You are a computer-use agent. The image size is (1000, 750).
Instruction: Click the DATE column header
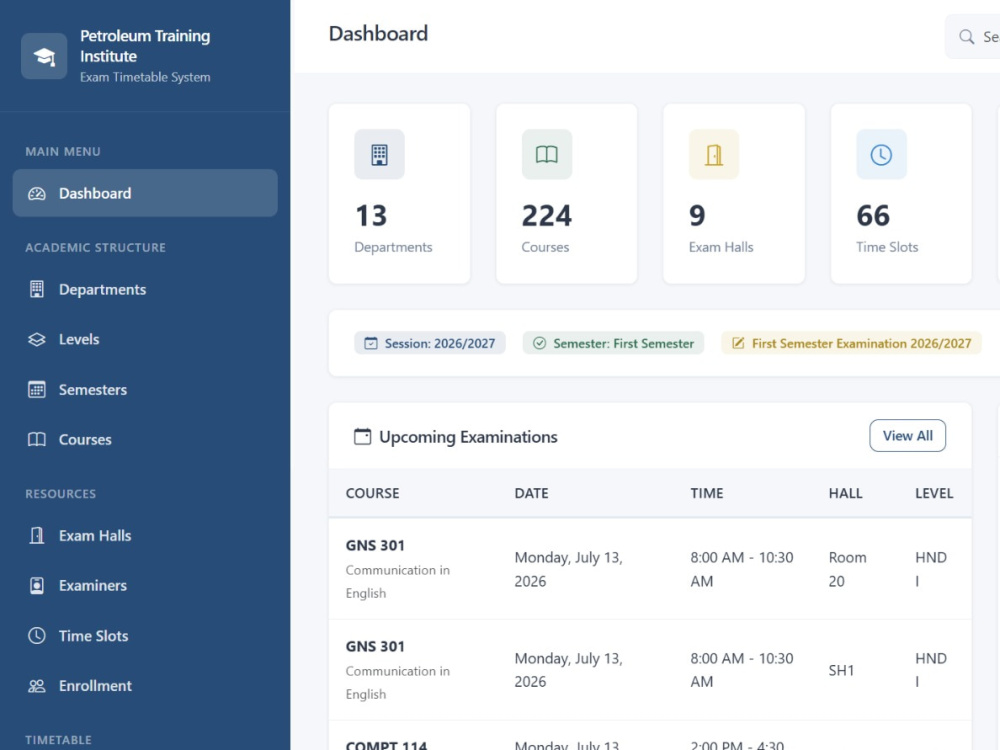(x=531, y=493)
